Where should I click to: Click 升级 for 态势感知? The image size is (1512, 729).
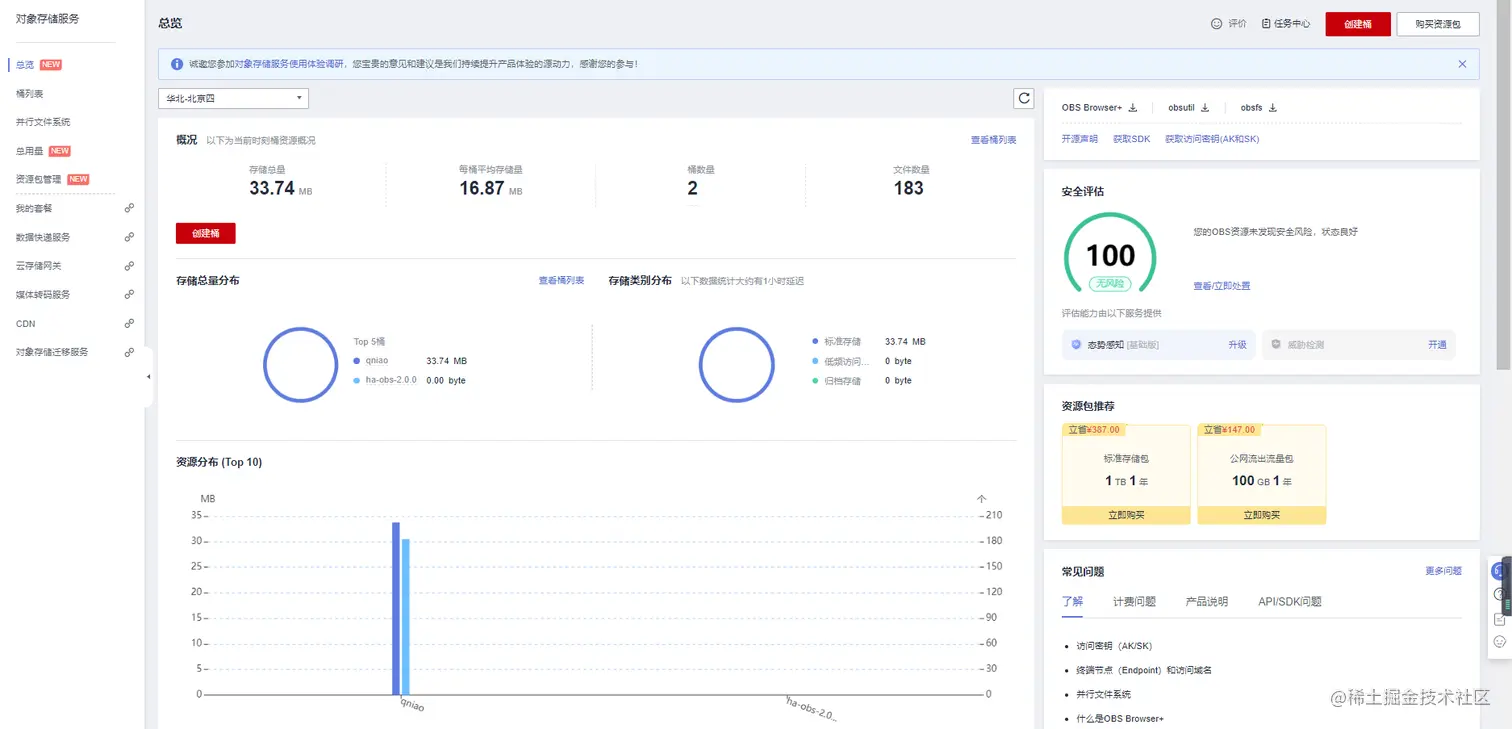tap(1237, 344)
